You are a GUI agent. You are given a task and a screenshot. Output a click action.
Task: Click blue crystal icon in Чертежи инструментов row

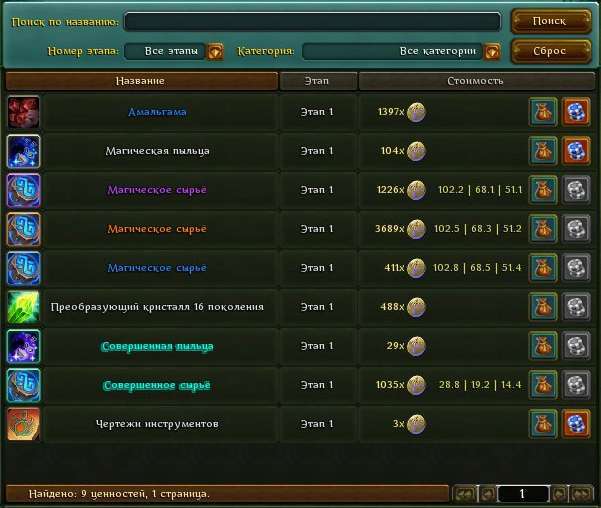pos(576,424)
